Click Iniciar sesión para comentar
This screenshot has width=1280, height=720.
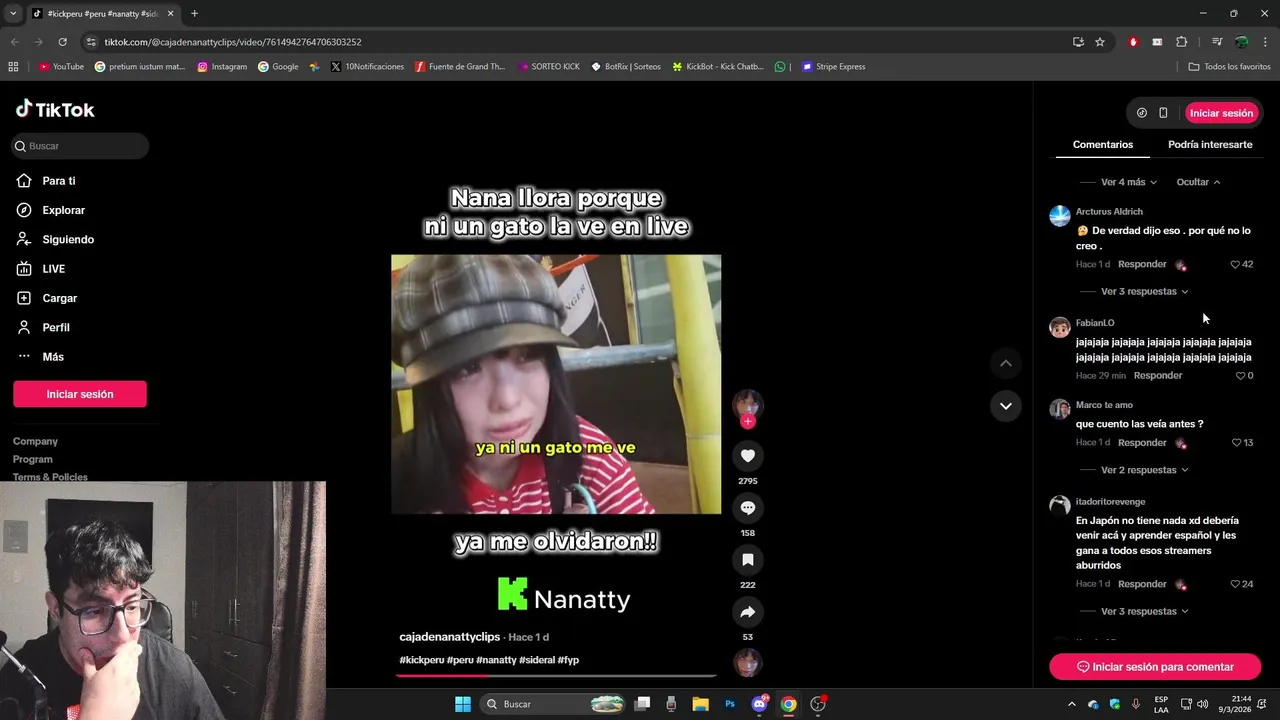coord(1155,667)
